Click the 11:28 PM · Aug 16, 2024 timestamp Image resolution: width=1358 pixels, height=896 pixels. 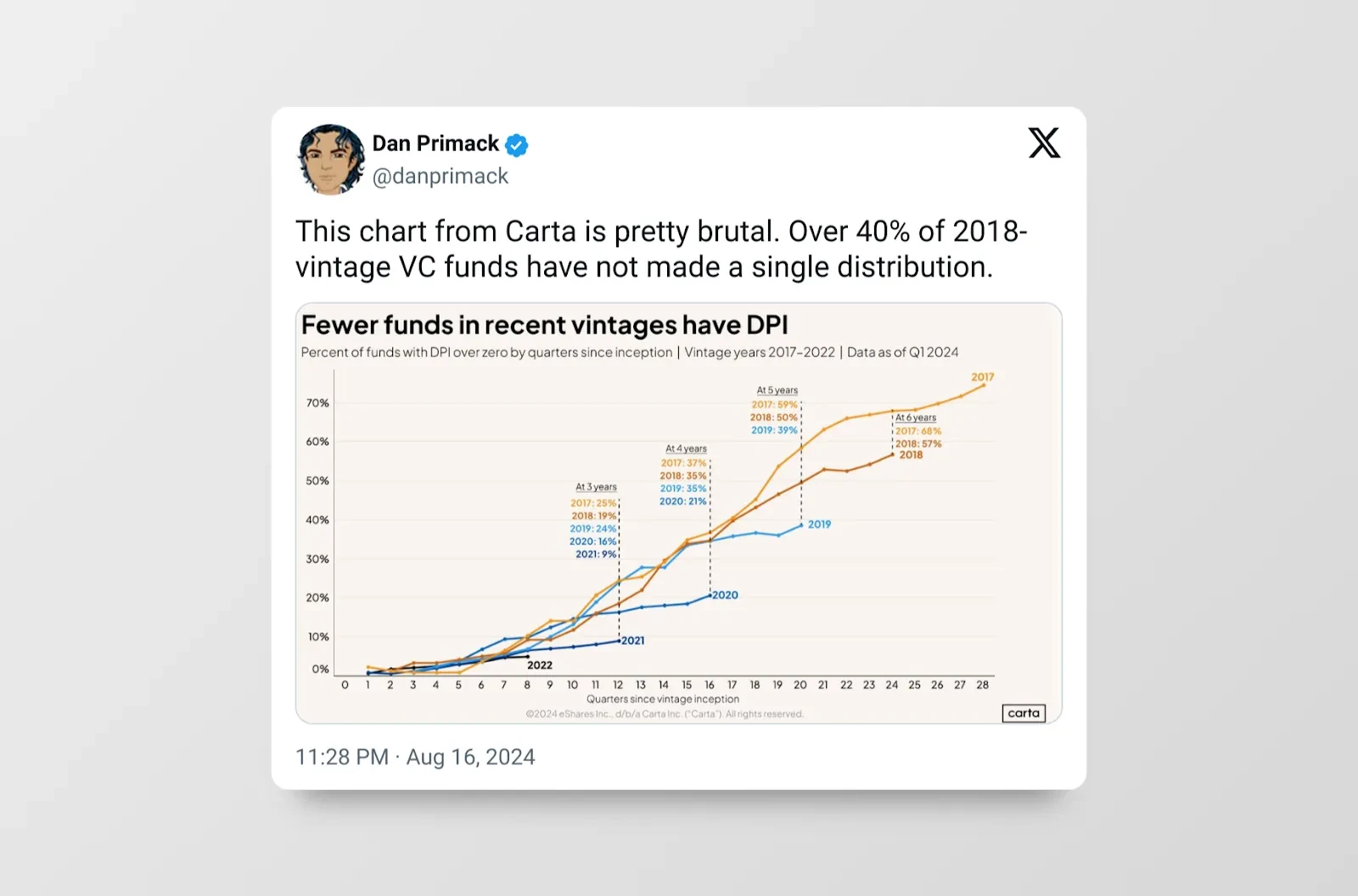[415, 757]
